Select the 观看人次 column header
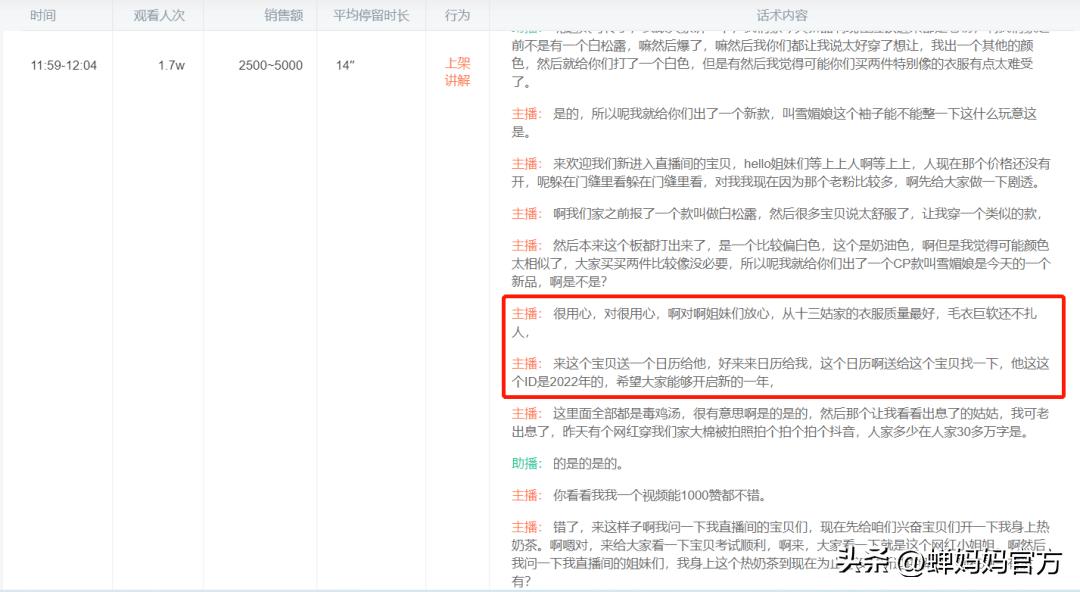 pyautogui.click(x=158, y=15)
